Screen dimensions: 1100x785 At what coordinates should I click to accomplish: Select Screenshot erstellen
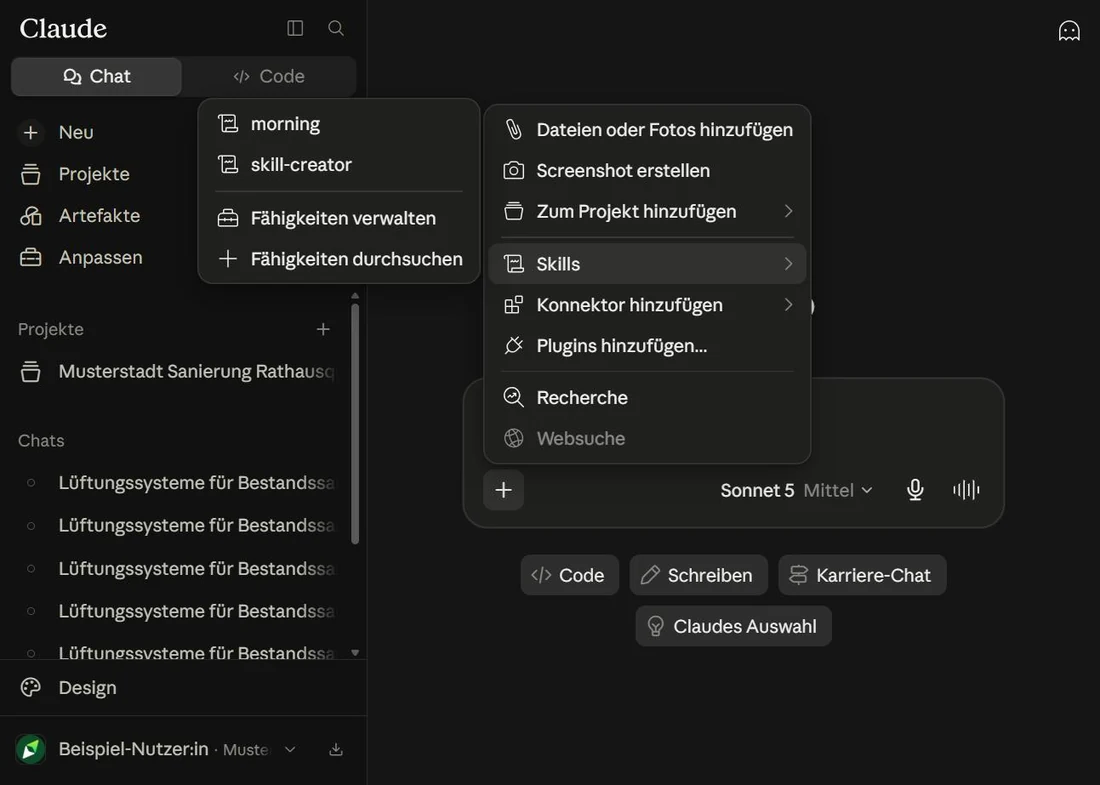[648, 170]
